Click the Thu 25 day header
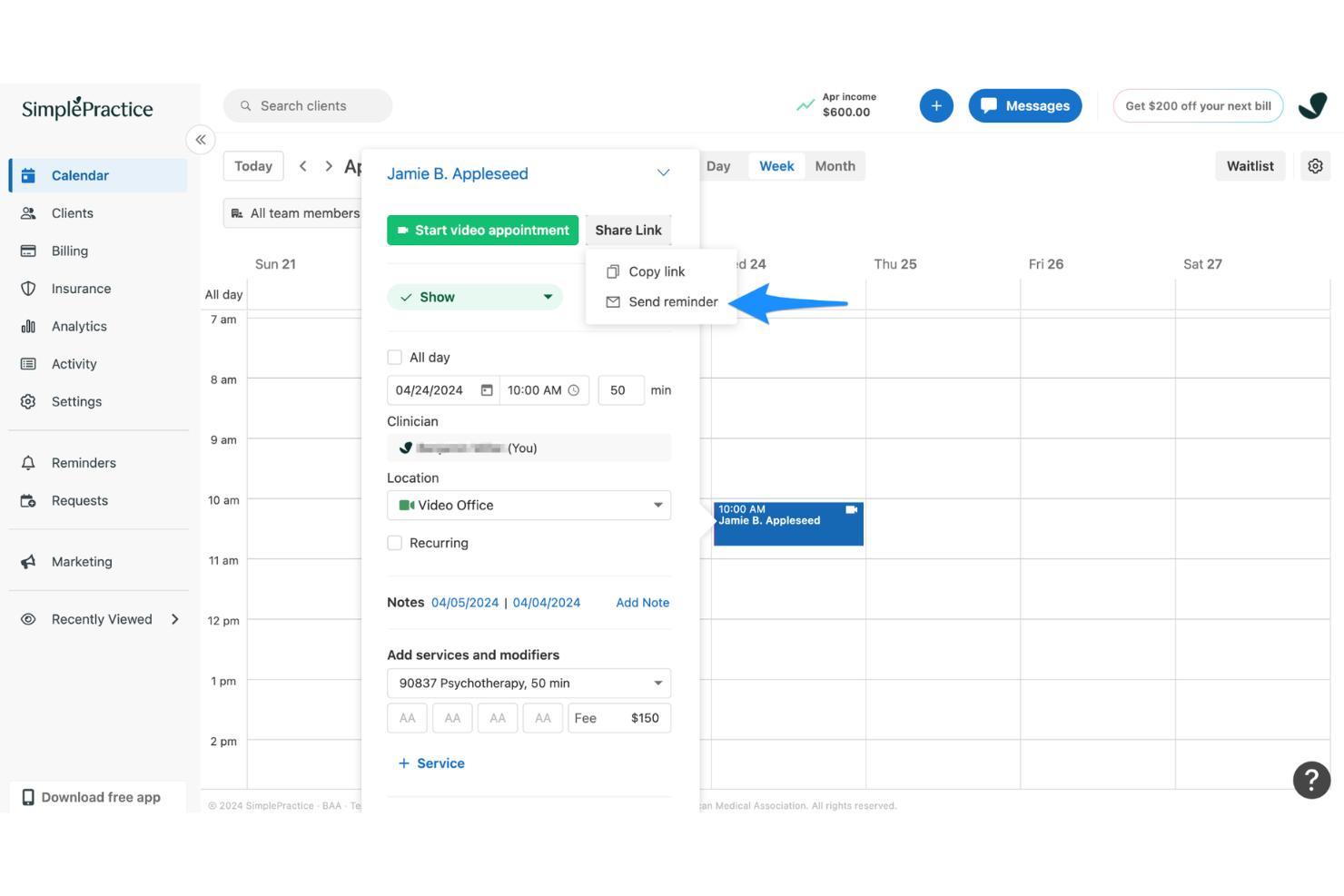 [895, 264]
